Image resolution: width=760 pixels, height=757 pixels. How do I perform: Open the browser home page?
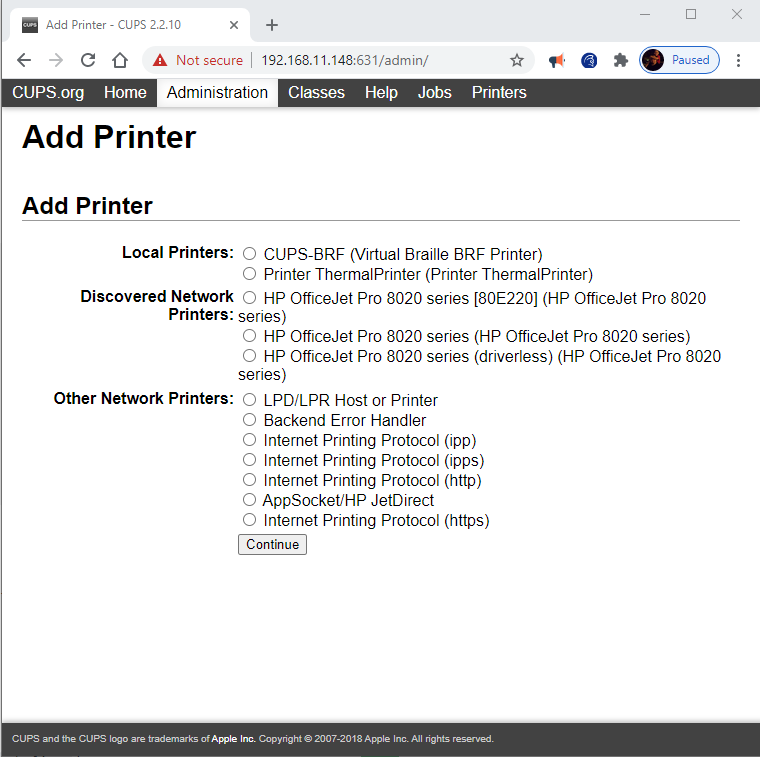[120, 60]
